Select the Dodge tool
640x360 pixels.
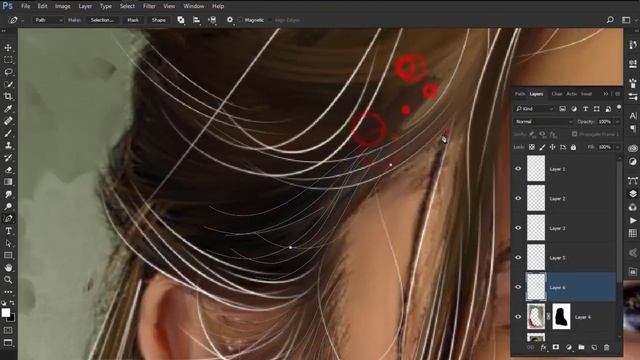coord(8,207)
